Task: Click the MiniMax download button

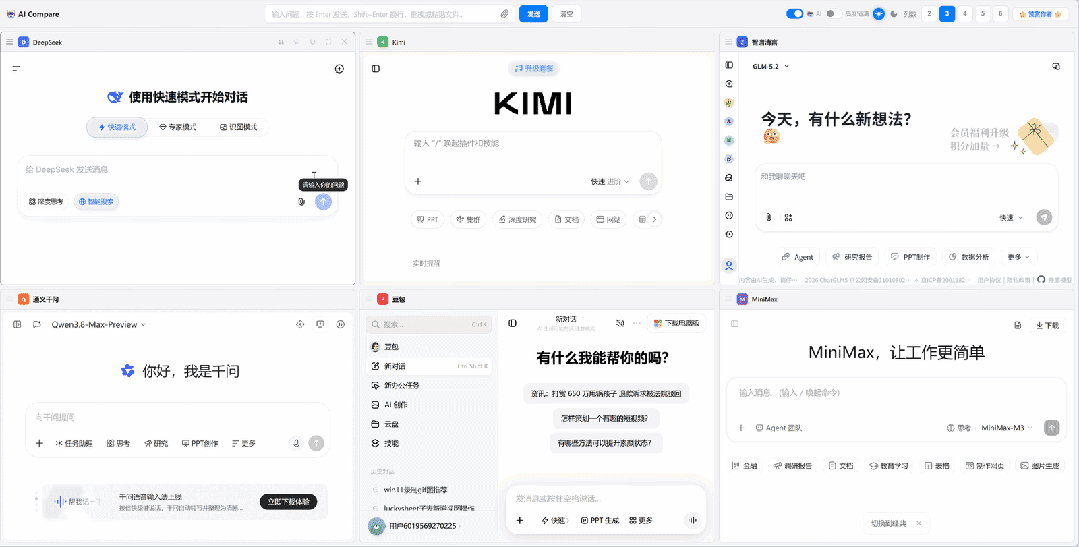Action: 1047,325
